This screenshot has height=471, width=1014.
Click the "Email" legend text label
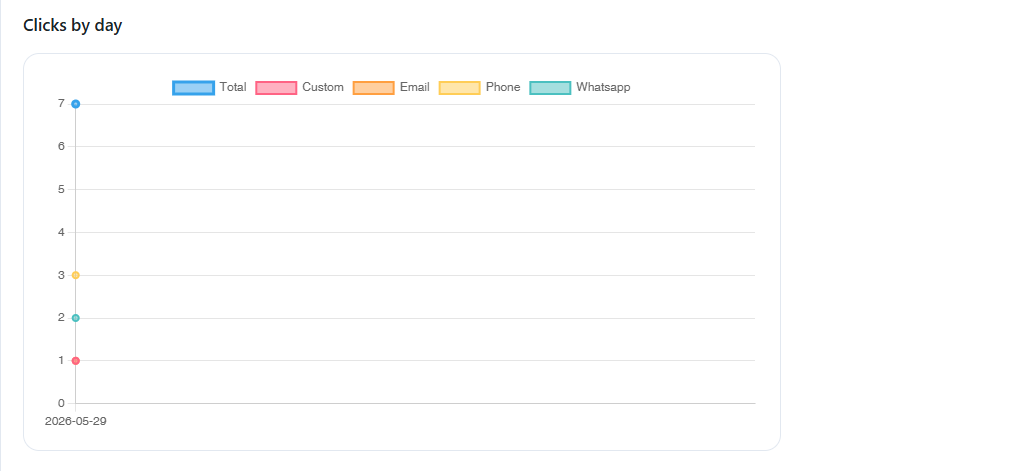415,87
